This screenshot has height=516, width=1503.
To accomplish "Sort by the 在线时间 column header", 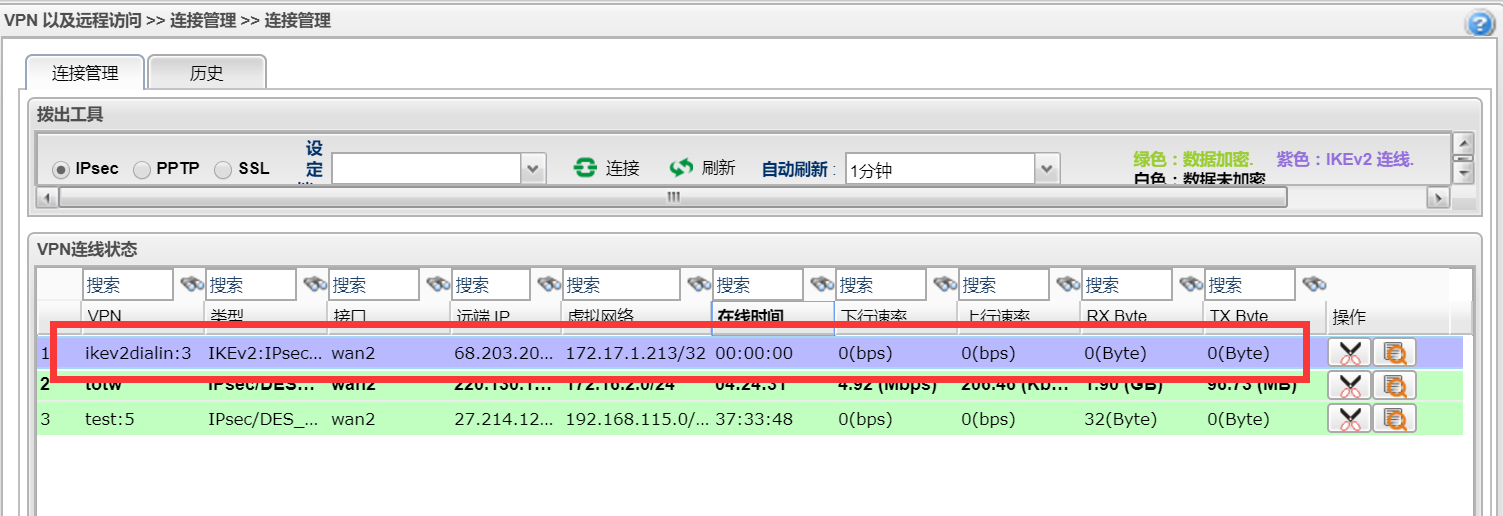I will (x=772, y=317).
